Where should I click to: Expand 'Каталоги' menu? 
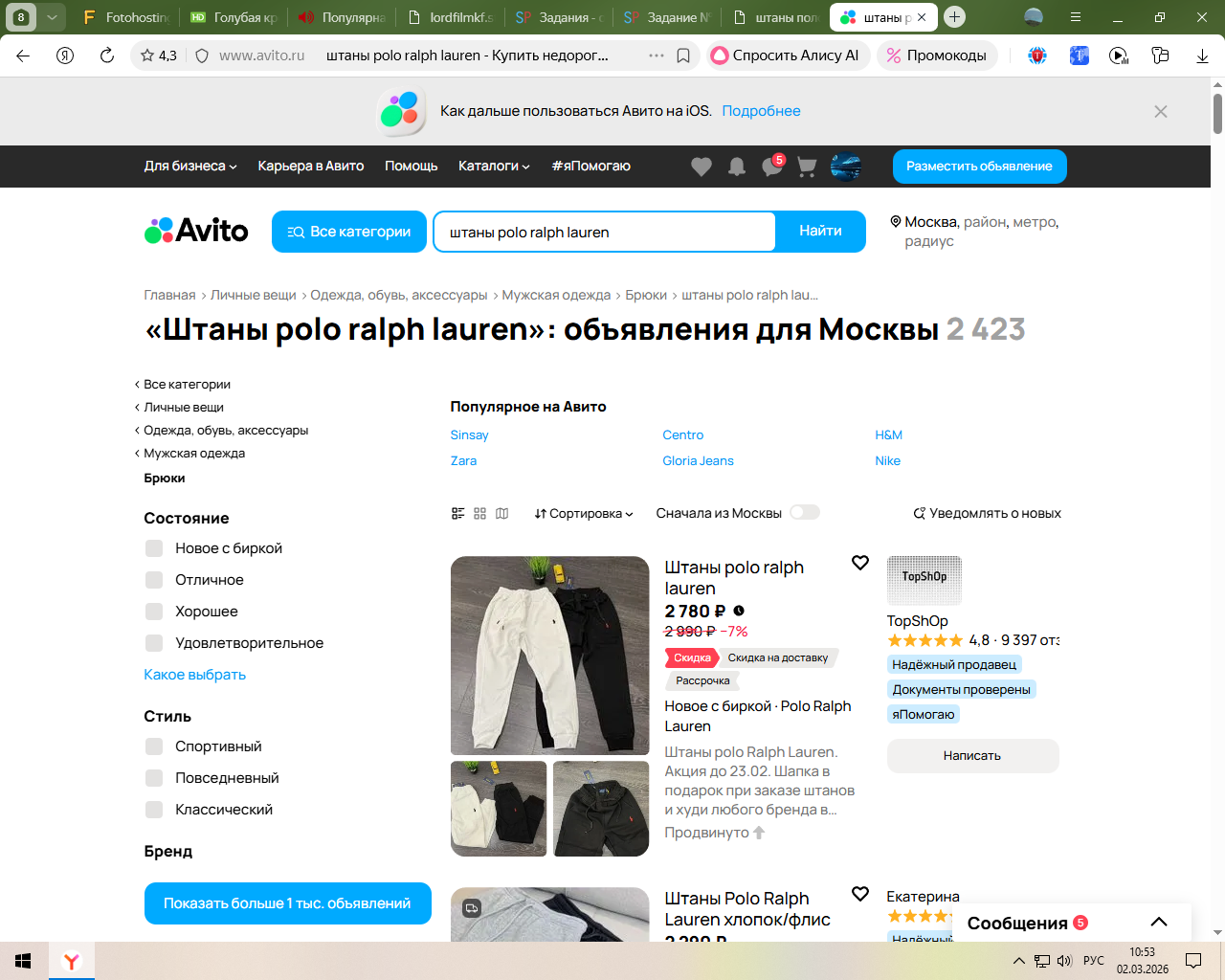(x=494, y=166)
